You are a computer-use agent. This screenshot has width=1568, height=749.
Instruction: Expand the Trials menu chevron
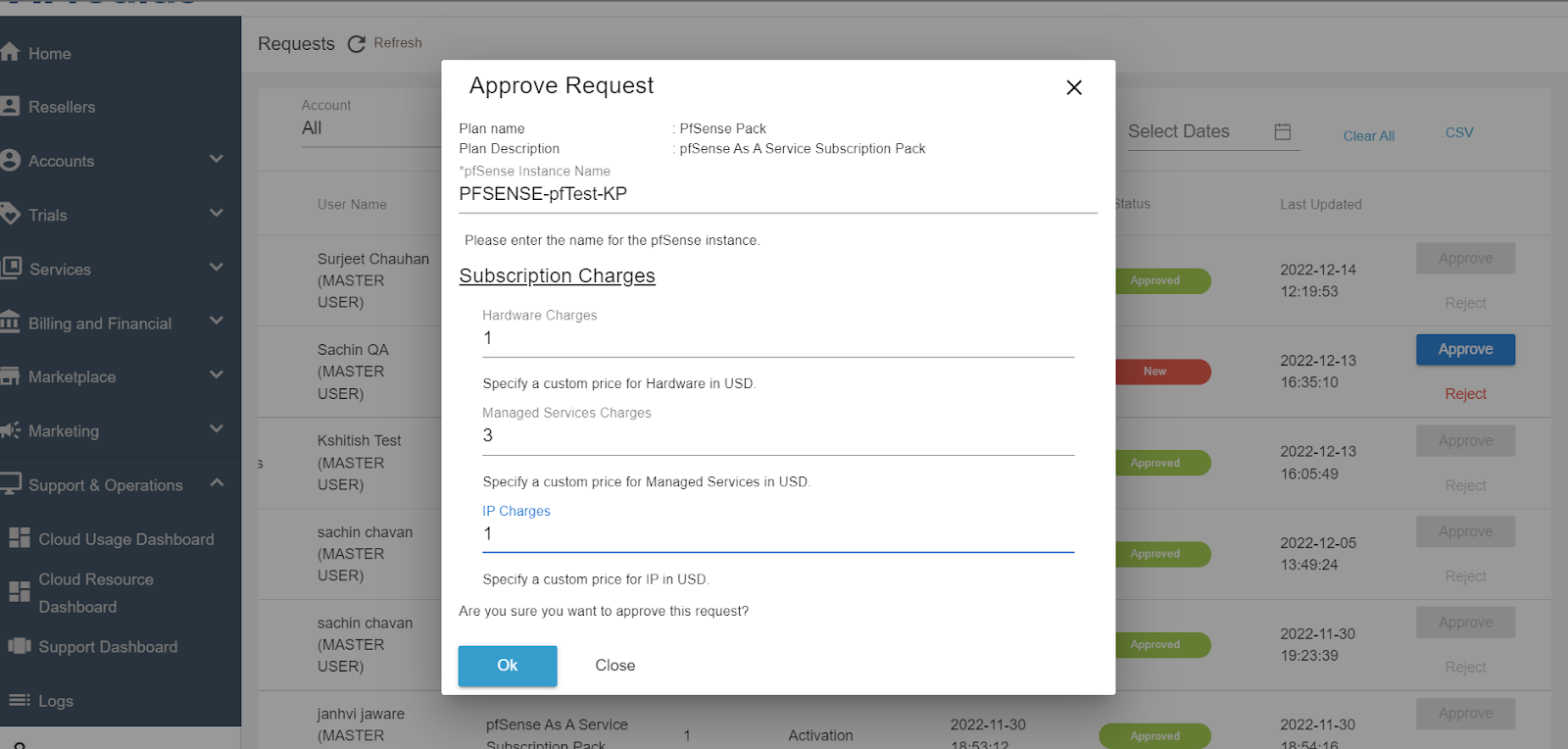pyautogui.click(x=217, y=213)
